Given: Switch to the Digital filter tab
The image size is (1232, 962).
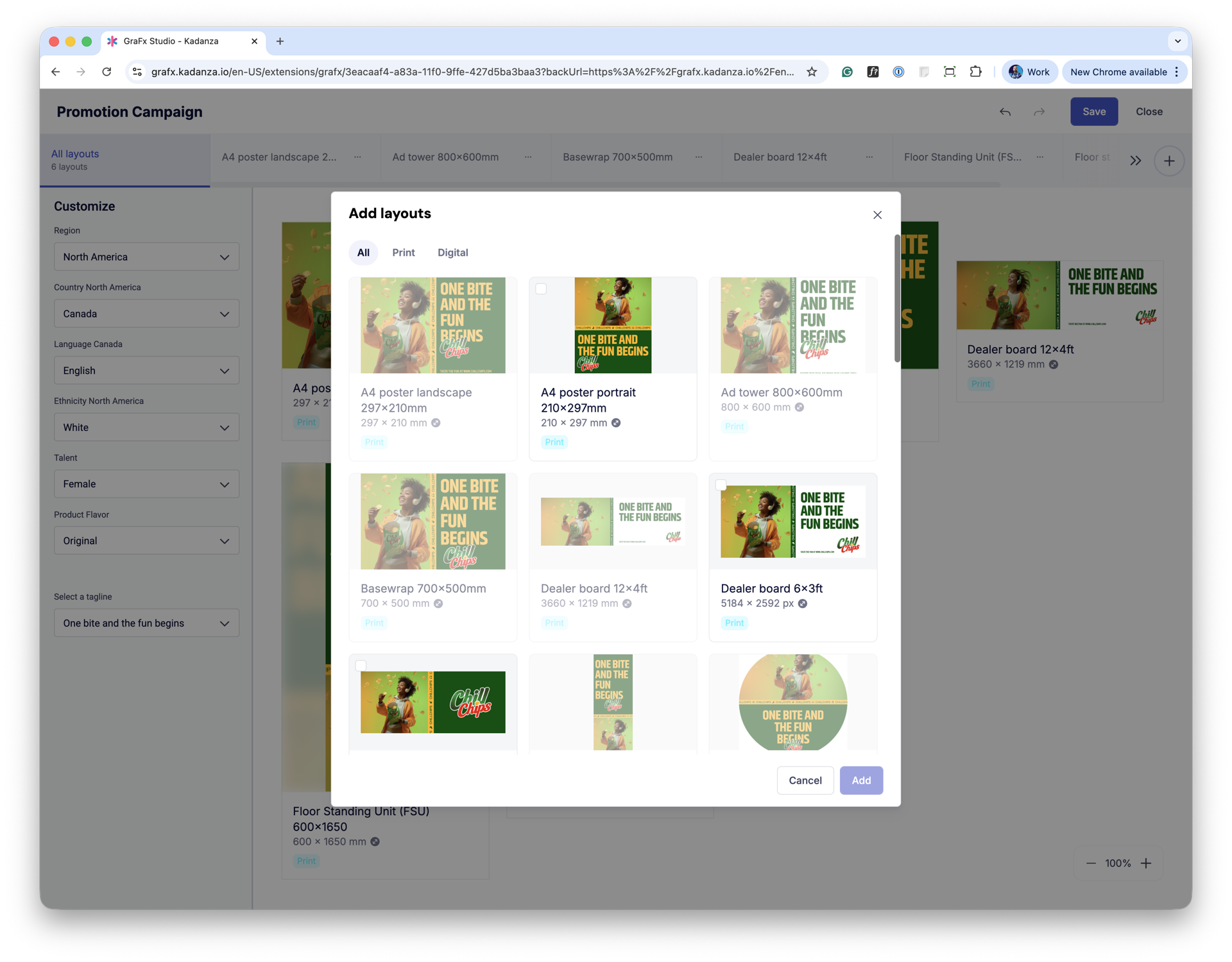Looking at the screenshot, I should 452,253.
